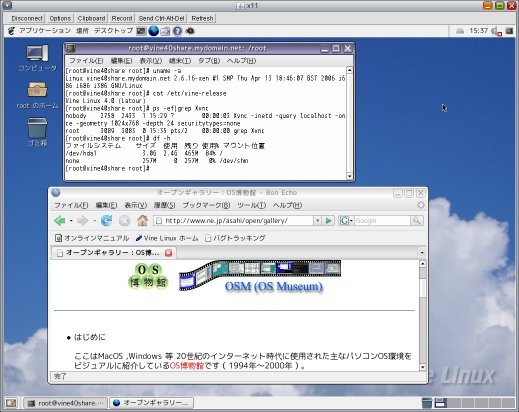Screen dimensions: 519x412
Task: Open terminal ヘルプ(H) menu
Action: [x=241, y=61]
